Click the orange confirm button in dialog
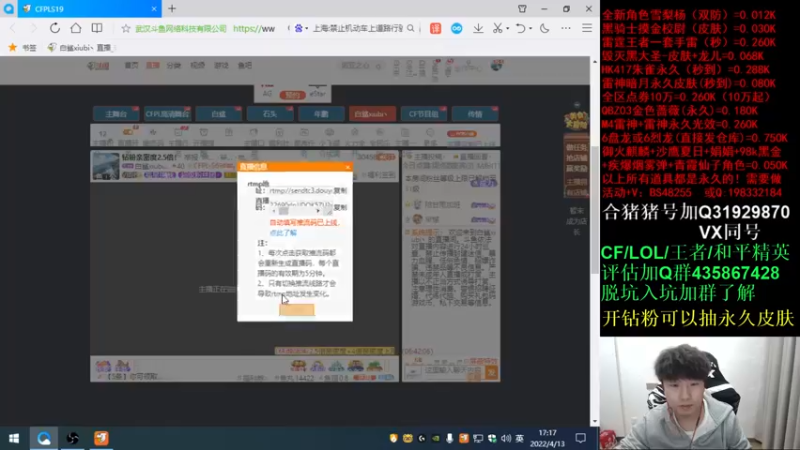800x450 pixels. pos(296,310)
